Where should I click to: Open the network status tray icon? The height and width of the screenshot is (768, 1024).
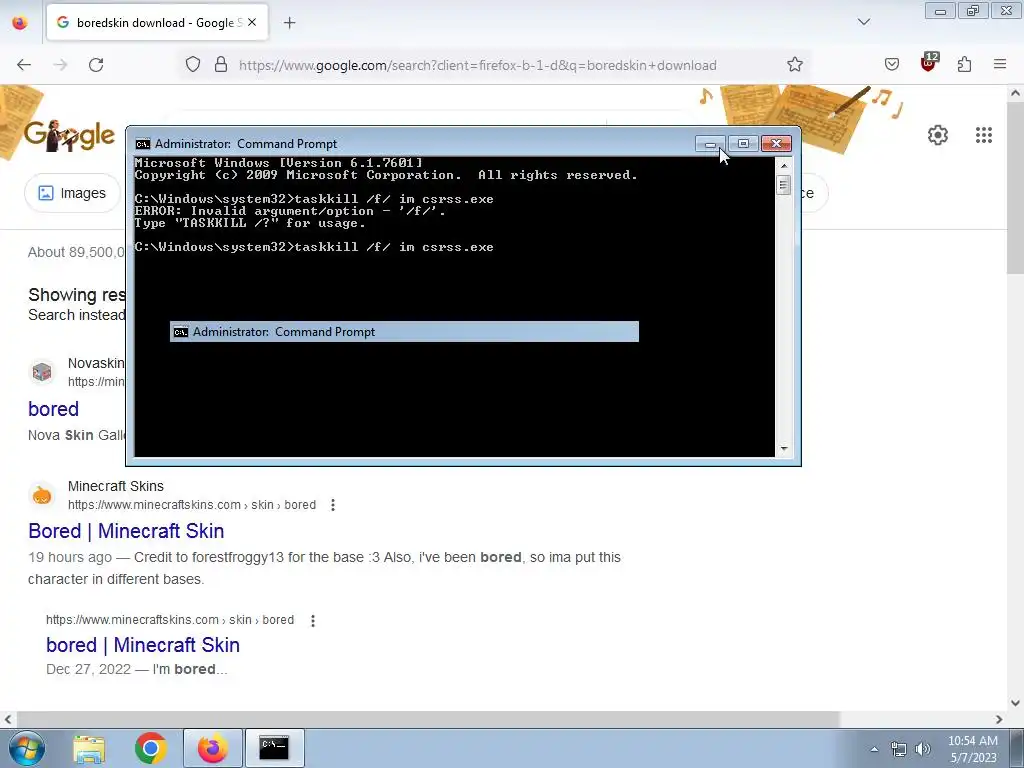[899, 749]
